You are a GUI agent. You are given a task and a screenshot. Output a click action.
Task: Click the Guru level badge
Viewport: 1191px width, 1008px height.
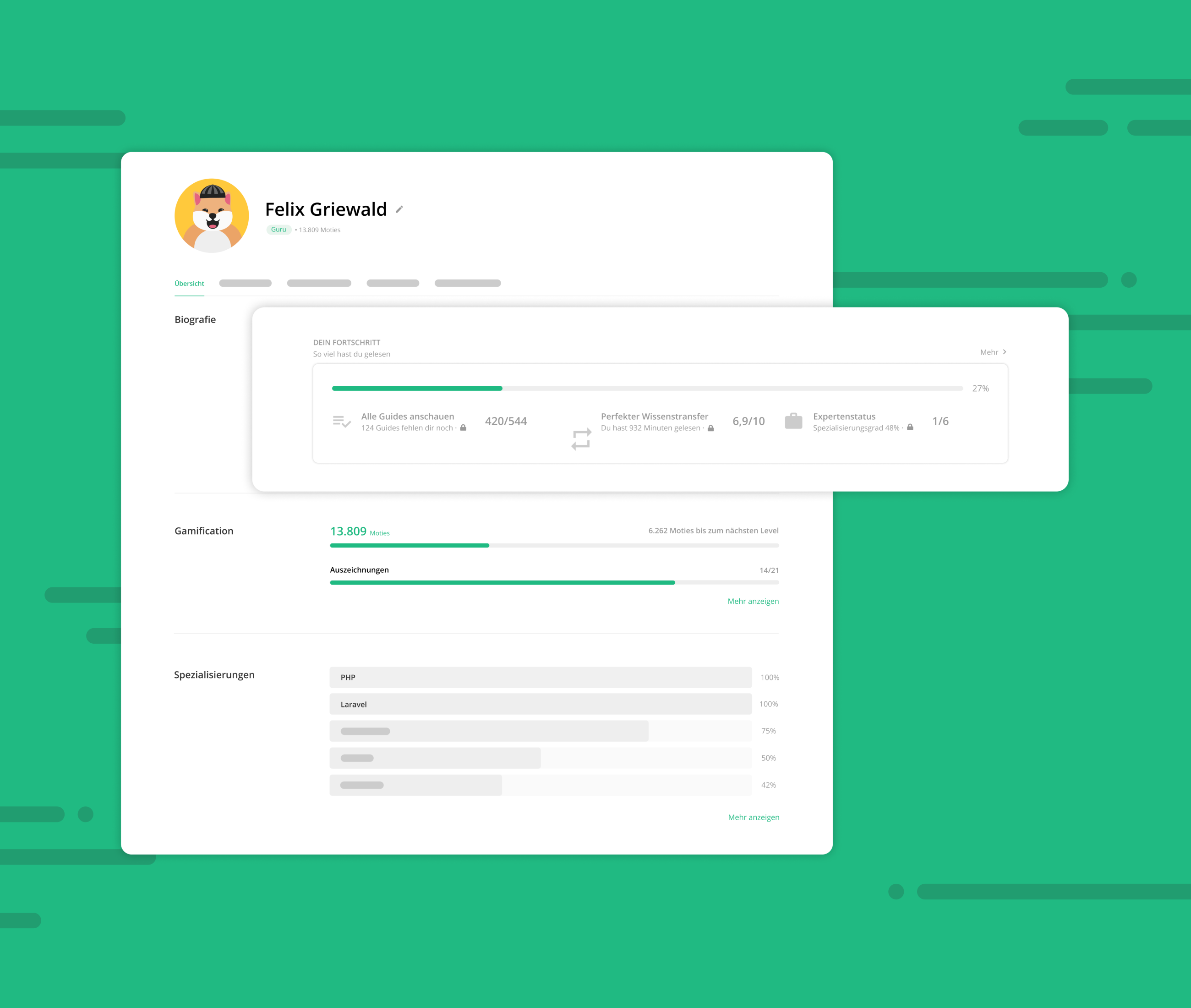pos(279,230)
